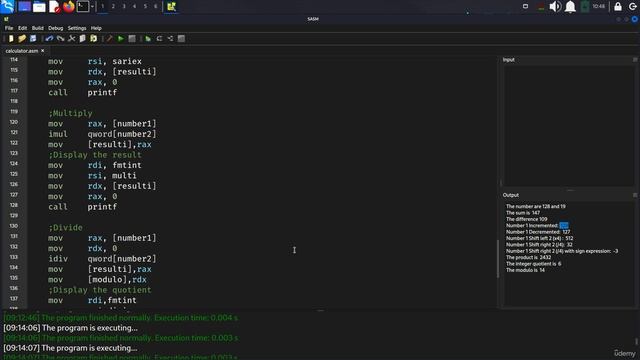Switch to workspace 5

pyautogui.click(x=145, y=6)
